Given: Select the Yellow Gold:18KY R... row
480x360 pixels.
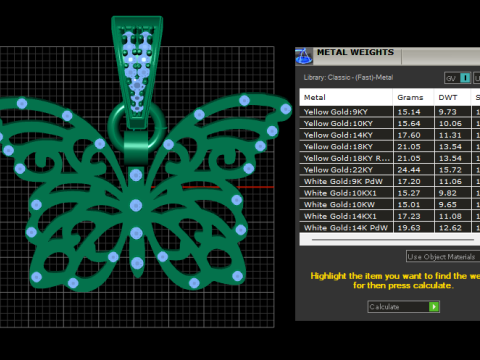Looking at the screenshot, I should tap(390, 158).
